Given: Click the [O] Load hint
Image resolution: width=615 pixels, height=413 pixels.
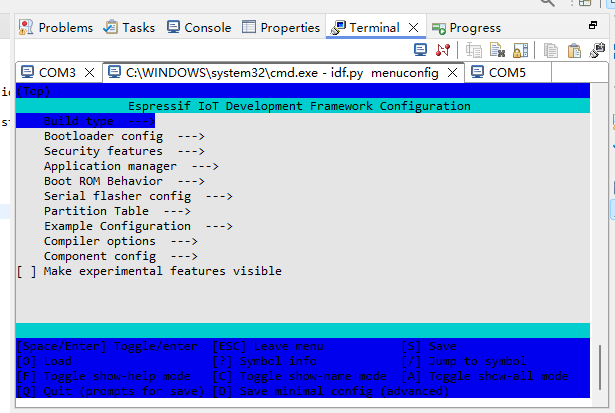Looking at the screenshot, I should (x=44, y=361).
